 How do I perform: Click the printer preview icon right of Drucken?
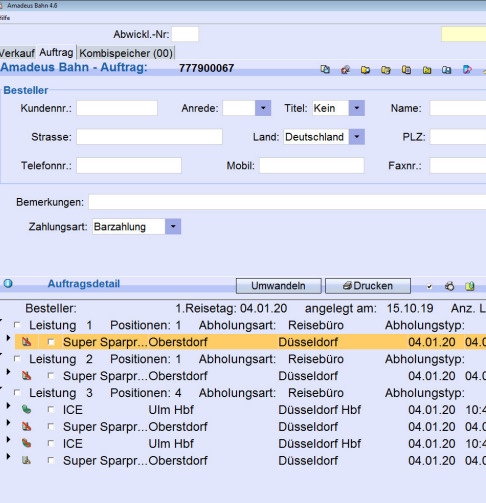point(449,286)
